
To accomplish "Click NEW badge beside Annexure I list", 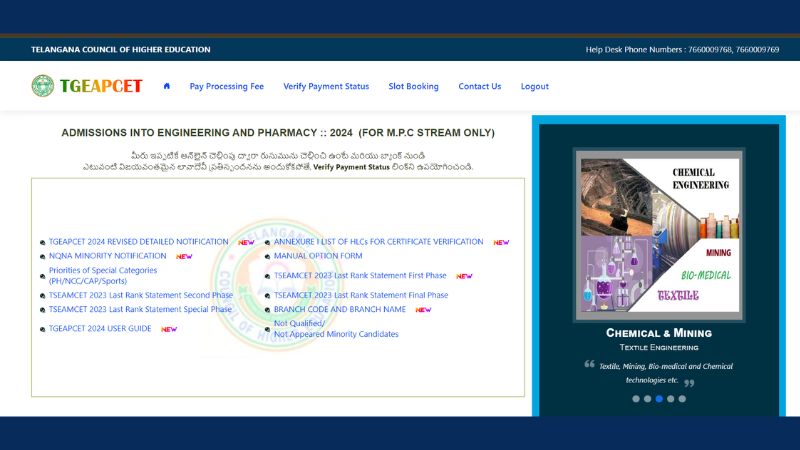I will pyautogui.click(x=501, y=242).
